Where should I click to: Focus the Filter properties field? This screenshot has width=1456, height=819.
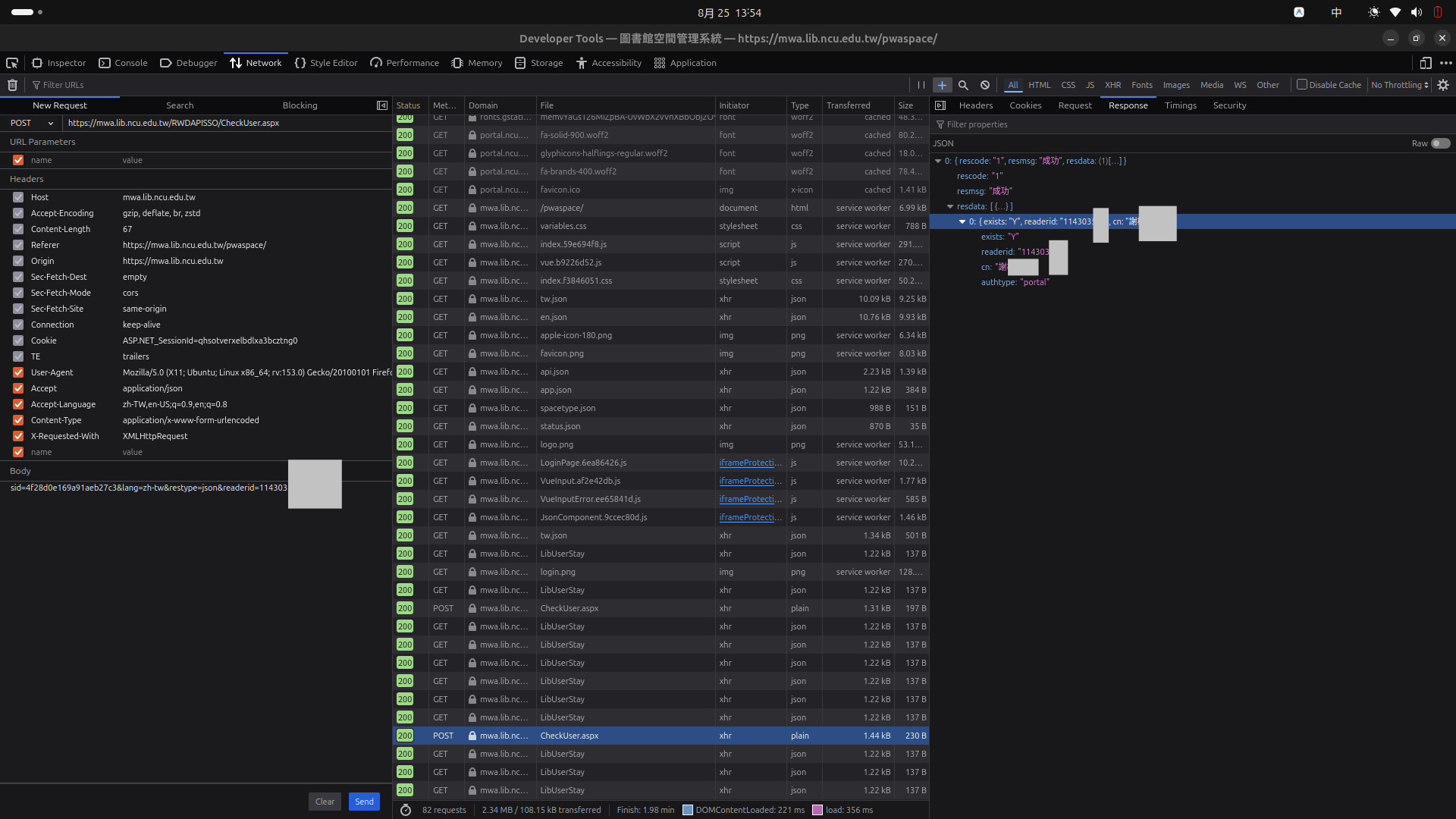pos(1192,124)
